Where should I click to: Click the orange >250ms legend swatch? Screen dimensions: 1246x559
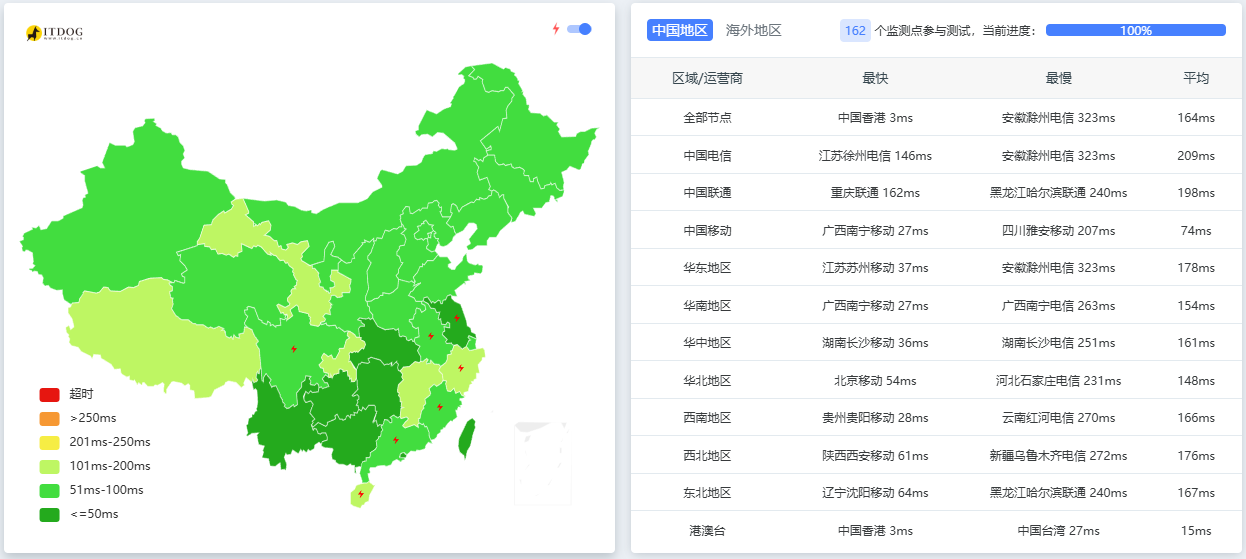[x=50, y=418]
